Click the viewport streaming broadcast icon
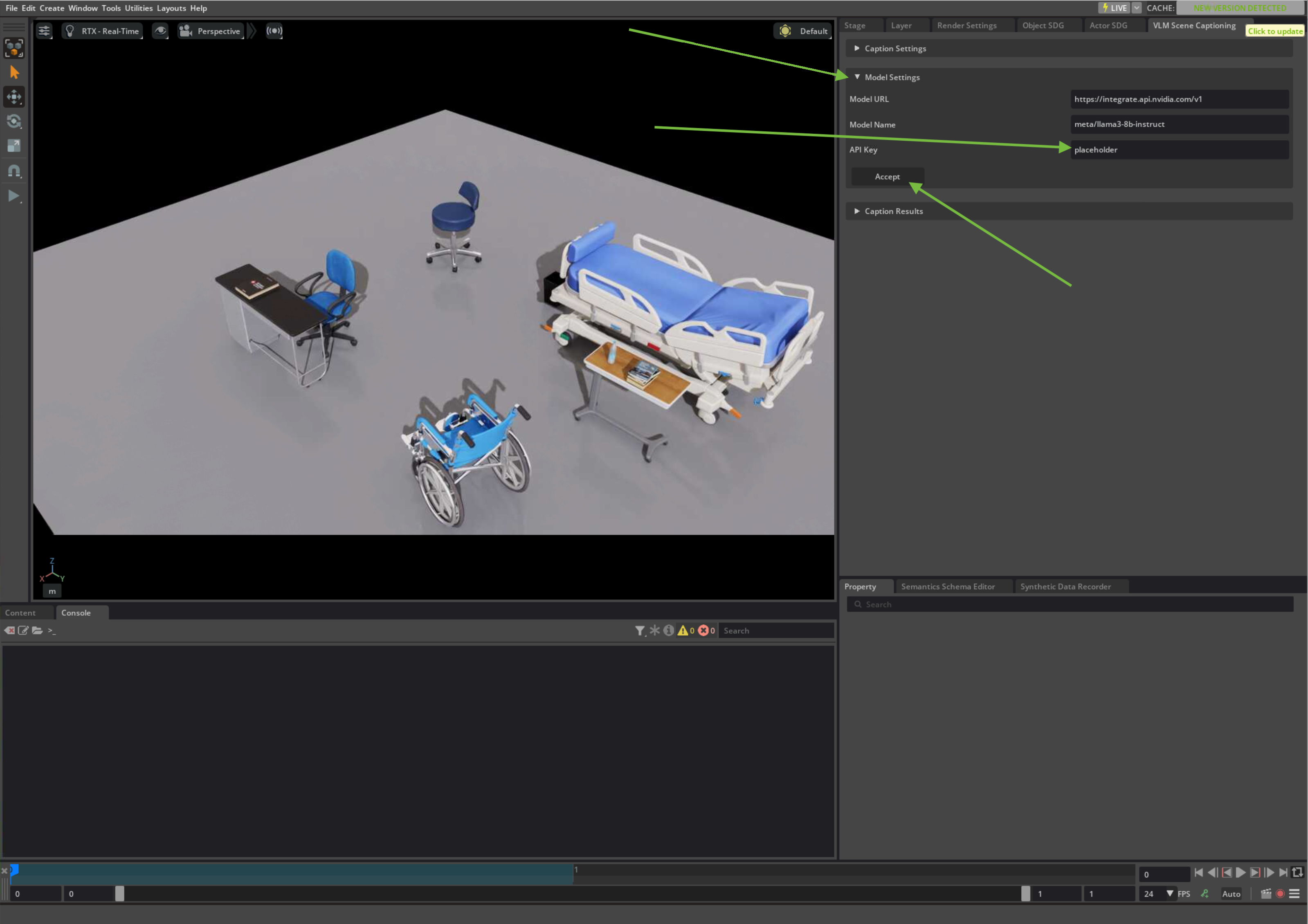Image resolution: width=1308 pixels, height=924 pixels. [x=274, y=31]
